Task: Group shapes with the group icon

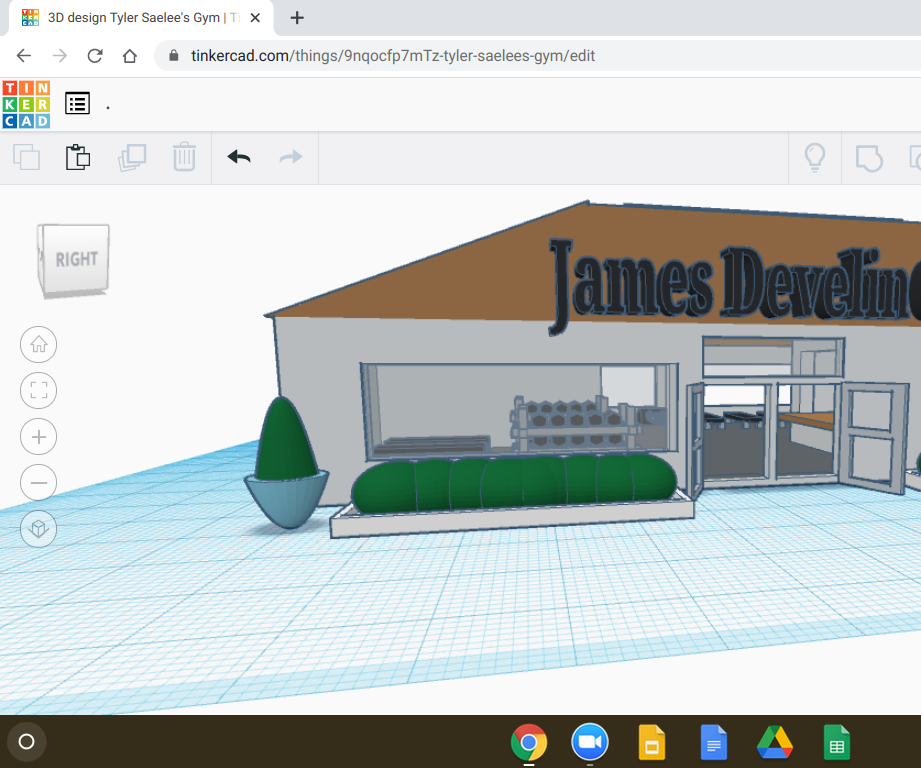Action: (x=868, y=157)
